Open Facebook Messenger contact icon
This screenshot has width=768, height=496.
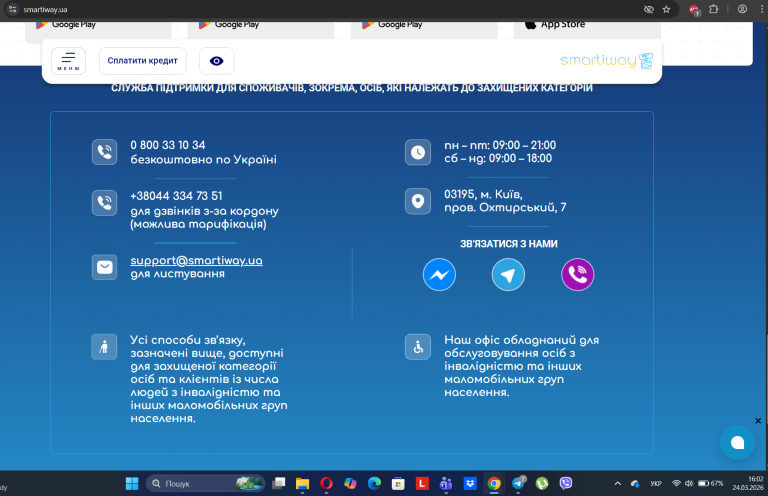[439, 275]
